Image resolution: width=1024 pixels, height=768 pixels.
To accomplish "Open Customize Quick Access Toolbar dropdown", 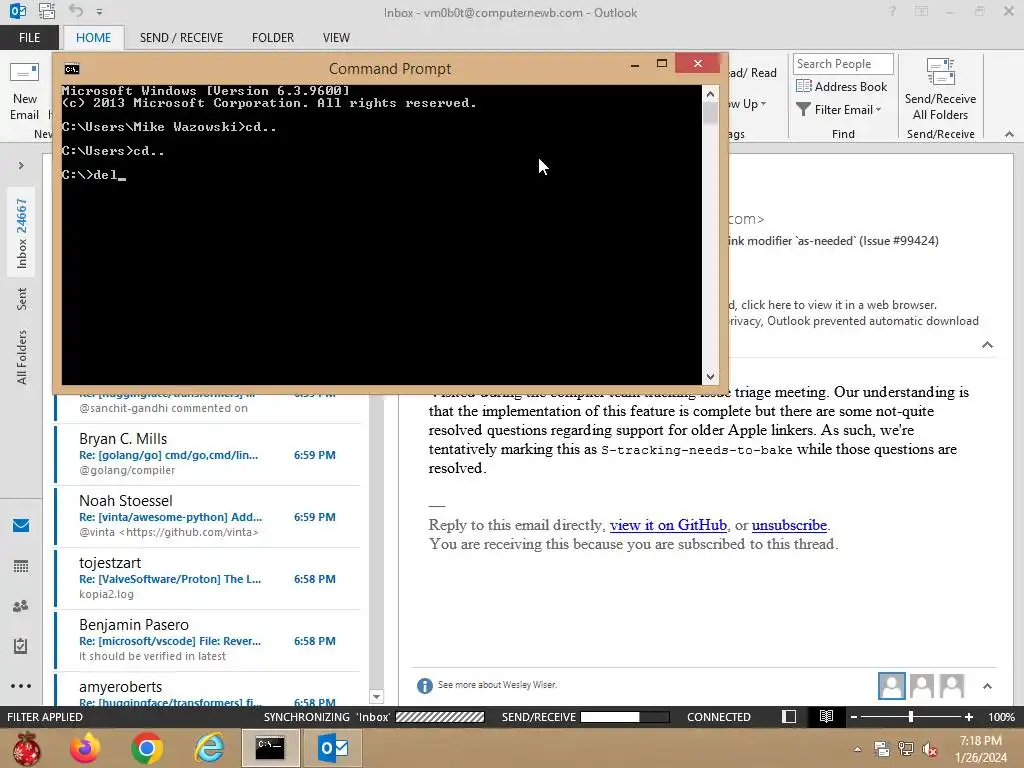I will tap(99, 12).
